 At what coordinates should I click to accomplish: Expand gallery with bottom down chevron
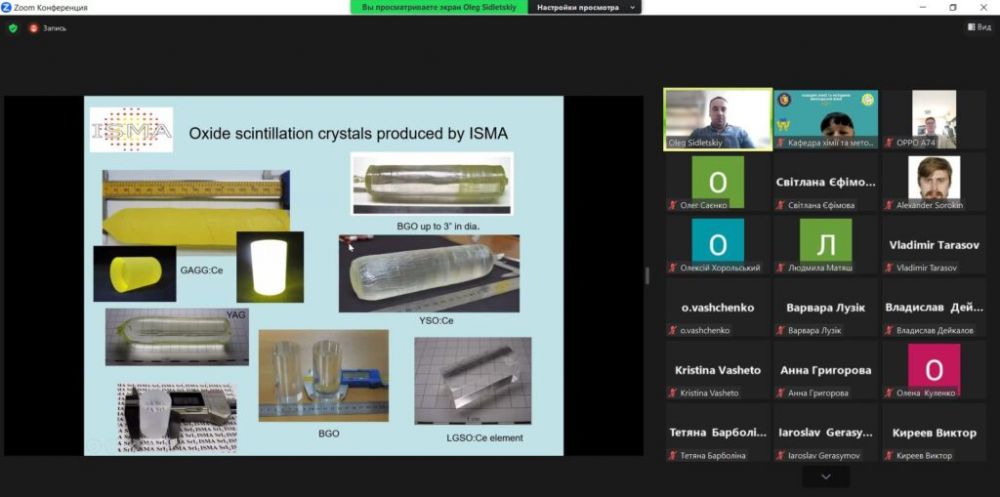(825, 477)
